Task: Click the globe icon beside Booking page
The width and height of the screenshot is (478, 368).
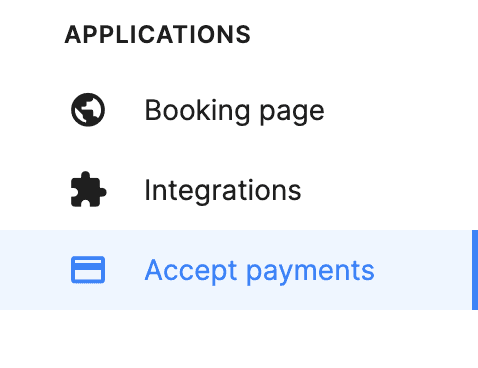Action: click(88, 110)
